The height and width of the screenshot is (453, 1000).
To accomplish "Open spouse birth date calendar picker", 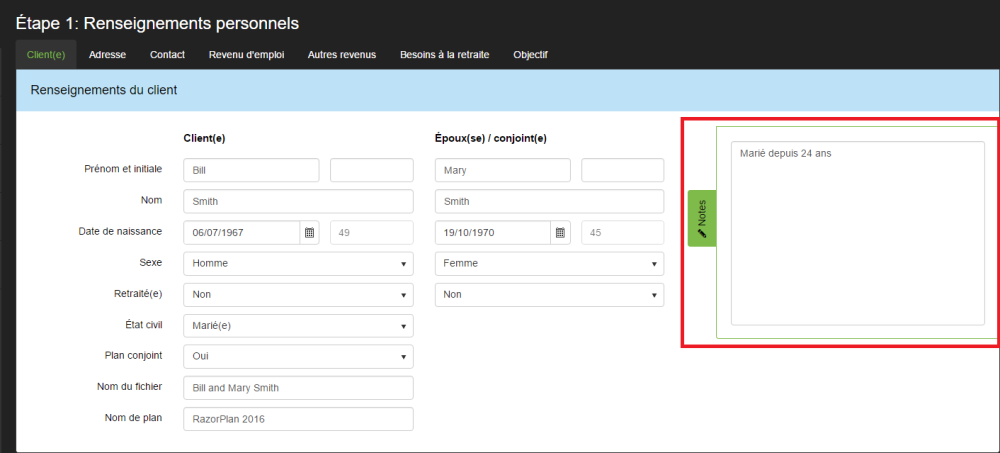I will (x=561, y=233).
